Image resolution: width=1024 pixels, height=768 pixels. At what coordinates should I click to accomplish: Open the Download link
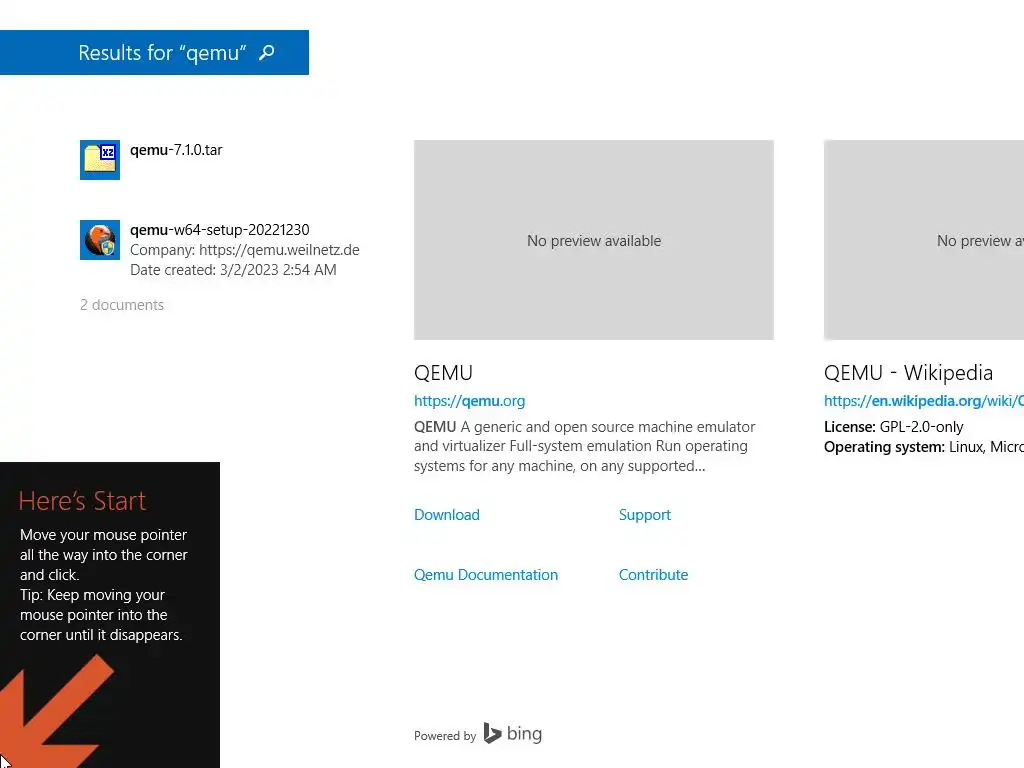click(447, 515)
